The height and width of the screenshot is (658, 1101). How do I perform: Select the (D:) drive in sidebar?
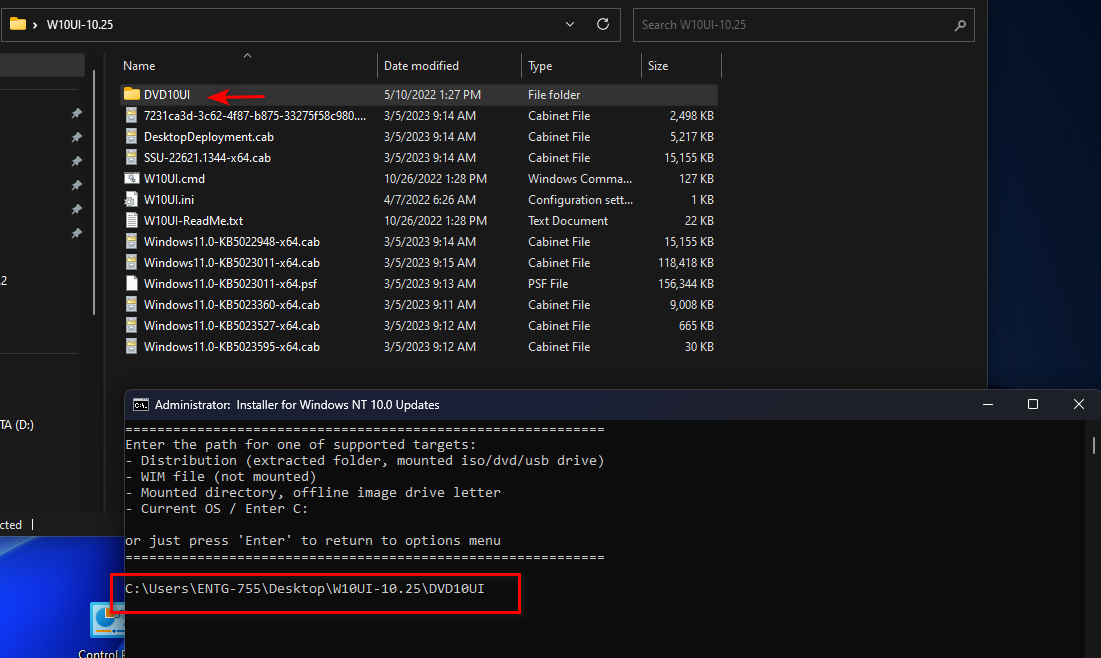(x=17, y=425)
